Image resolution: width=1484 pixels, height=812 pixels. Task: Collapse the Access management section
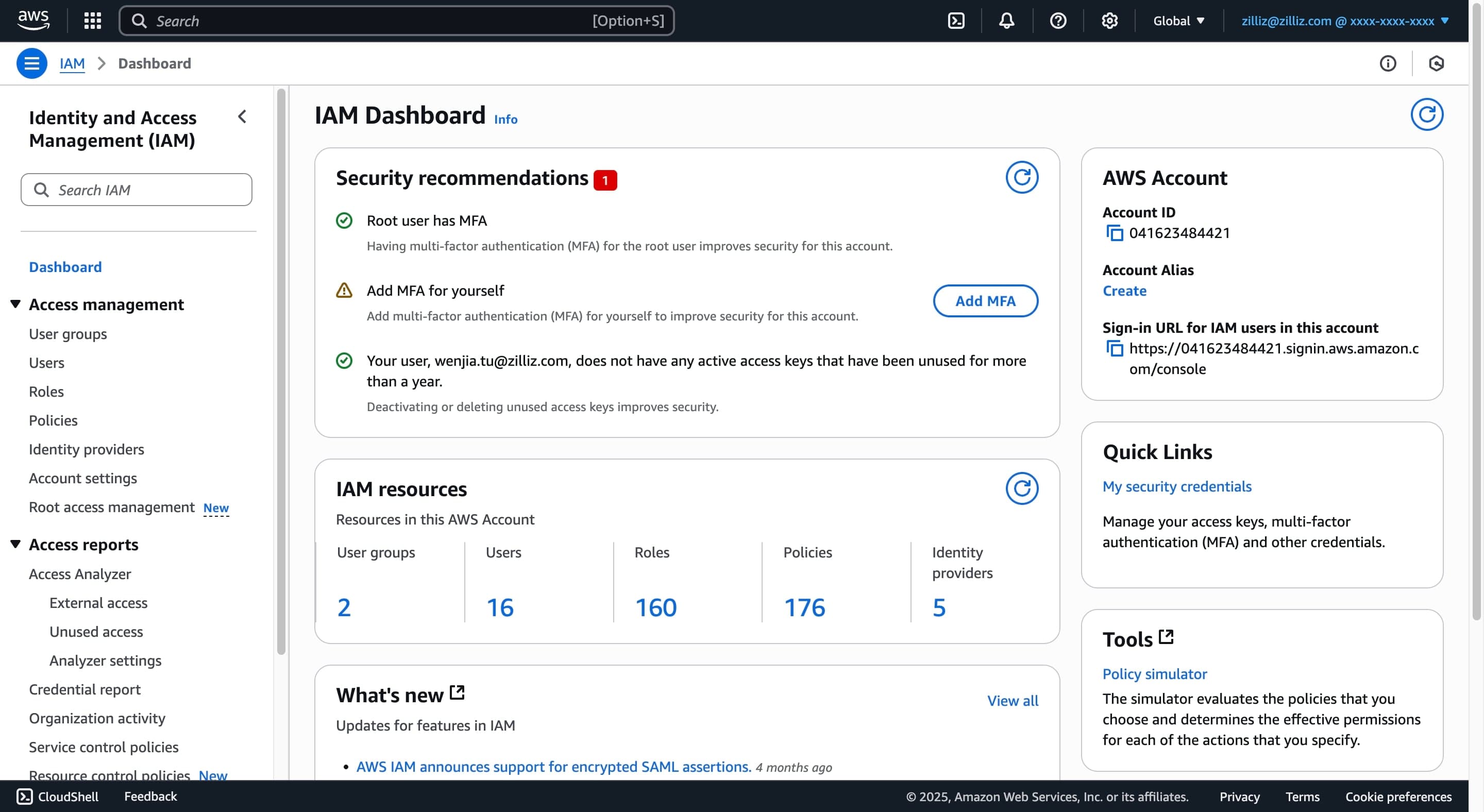tap(15, 303)
